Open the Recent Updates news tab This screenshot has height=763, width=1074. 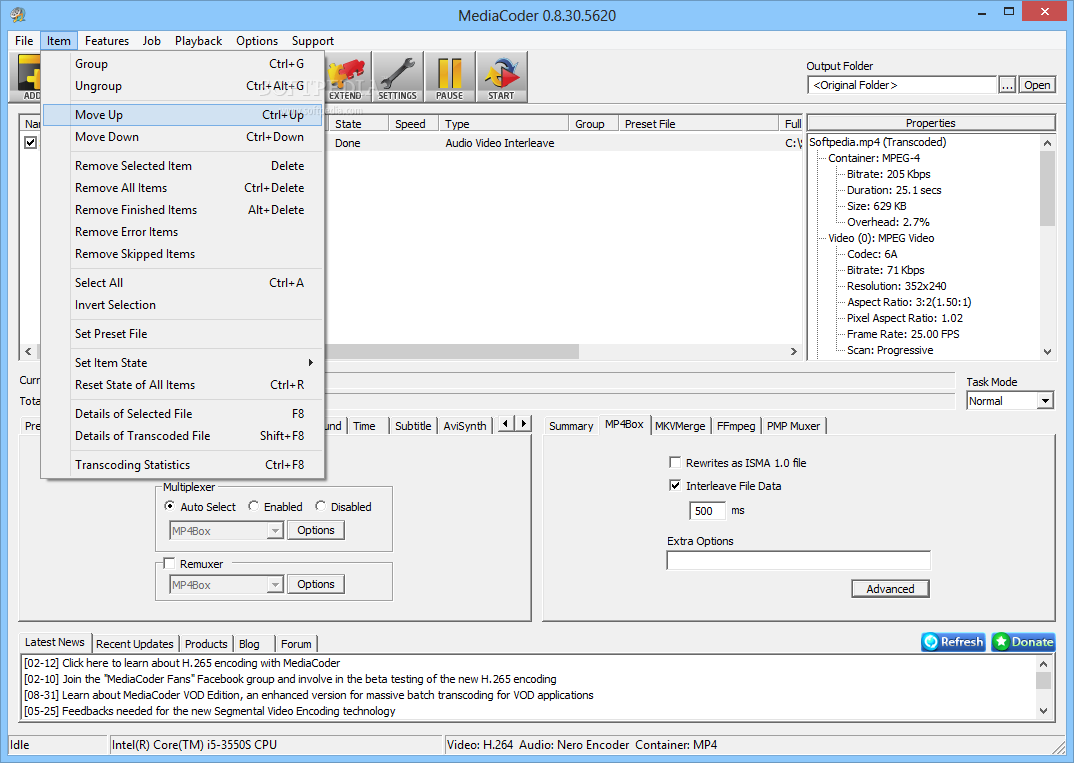tap(135, 643)
